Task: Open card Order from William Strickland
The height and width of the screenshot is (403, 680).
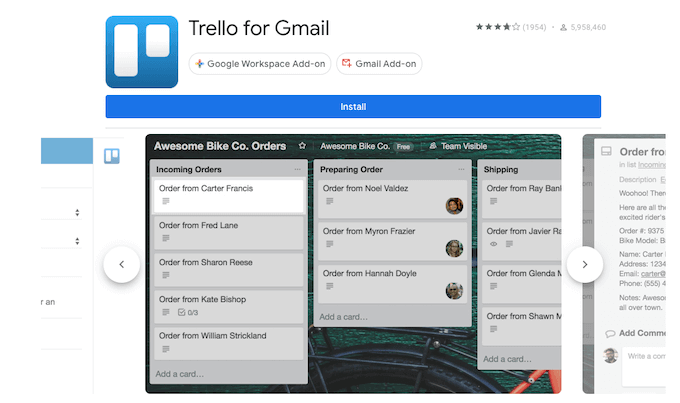Action: [x=229, y=343]
